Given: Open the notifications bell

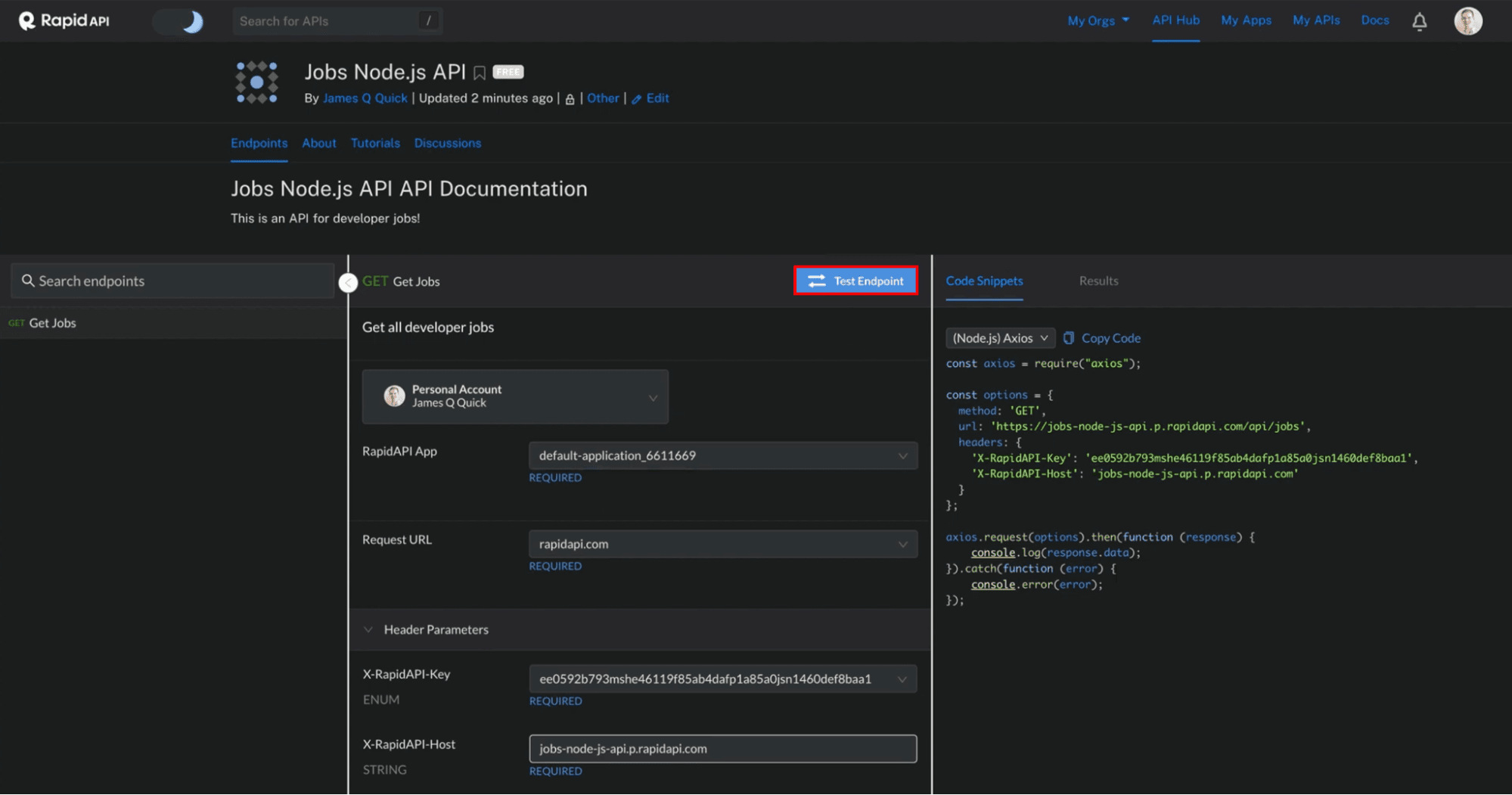Looking at the screenshot, I should pos(1420,21).
